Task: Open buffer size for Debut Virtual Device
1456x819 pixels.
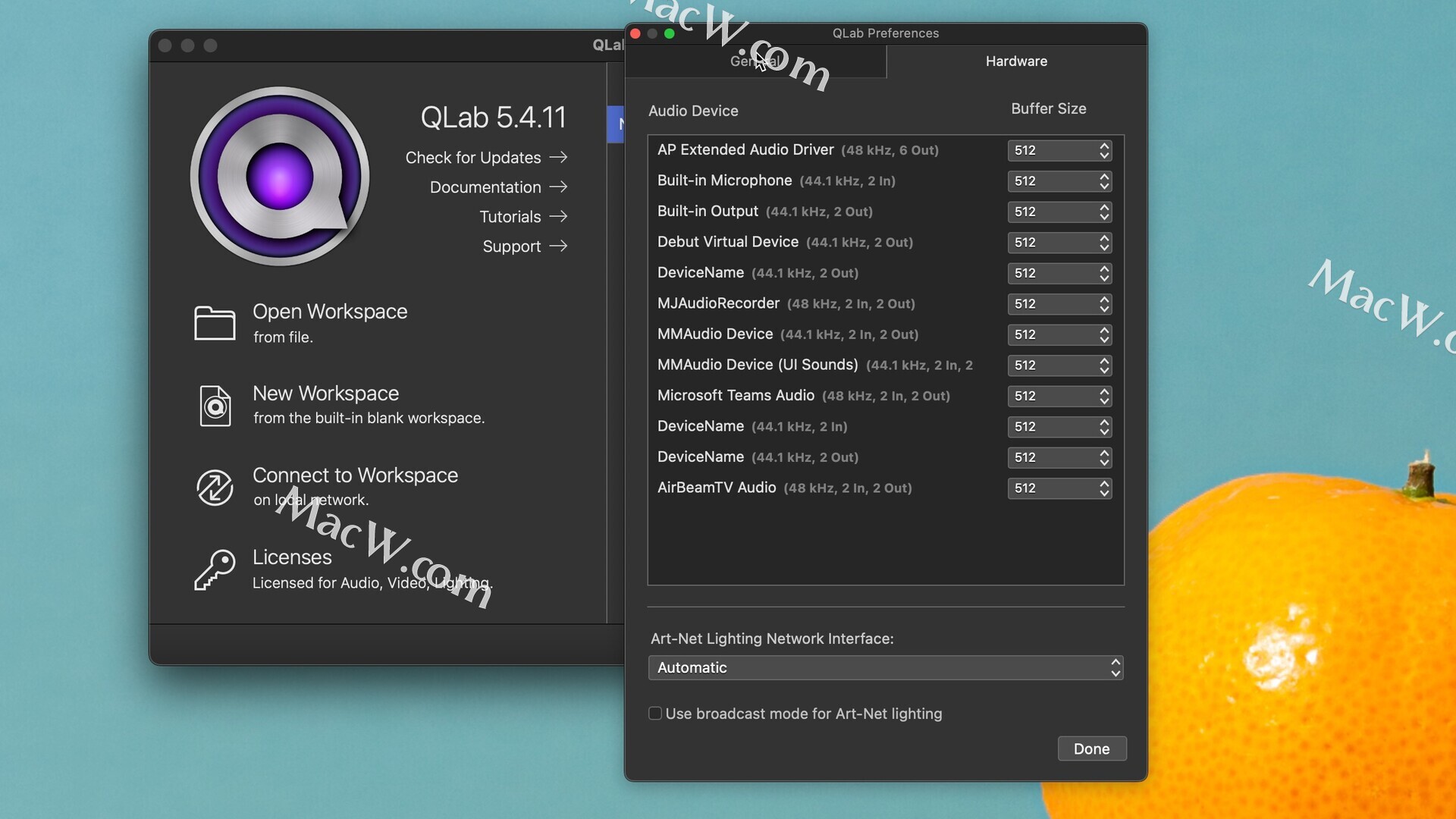Action: pos(1059,243)
